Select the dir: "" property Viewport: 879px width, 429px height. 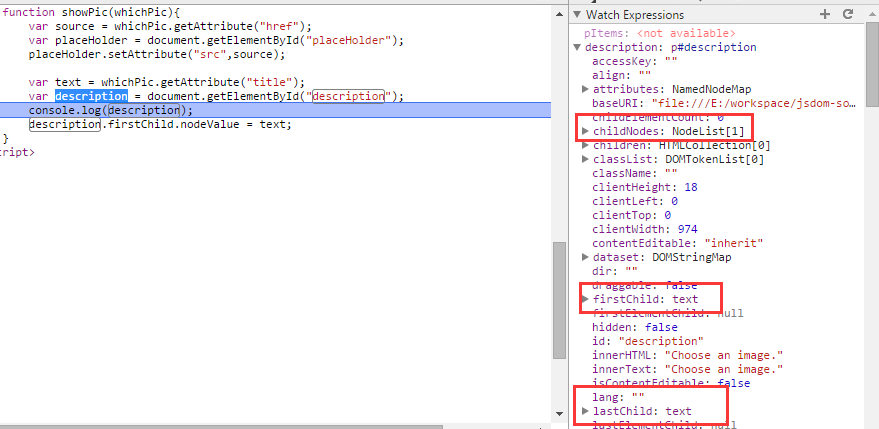(x=615, y=271)
